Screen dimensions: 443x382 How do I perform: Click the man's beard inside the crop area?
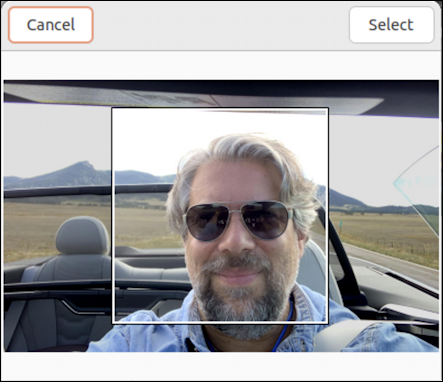[x=238, y=293]
